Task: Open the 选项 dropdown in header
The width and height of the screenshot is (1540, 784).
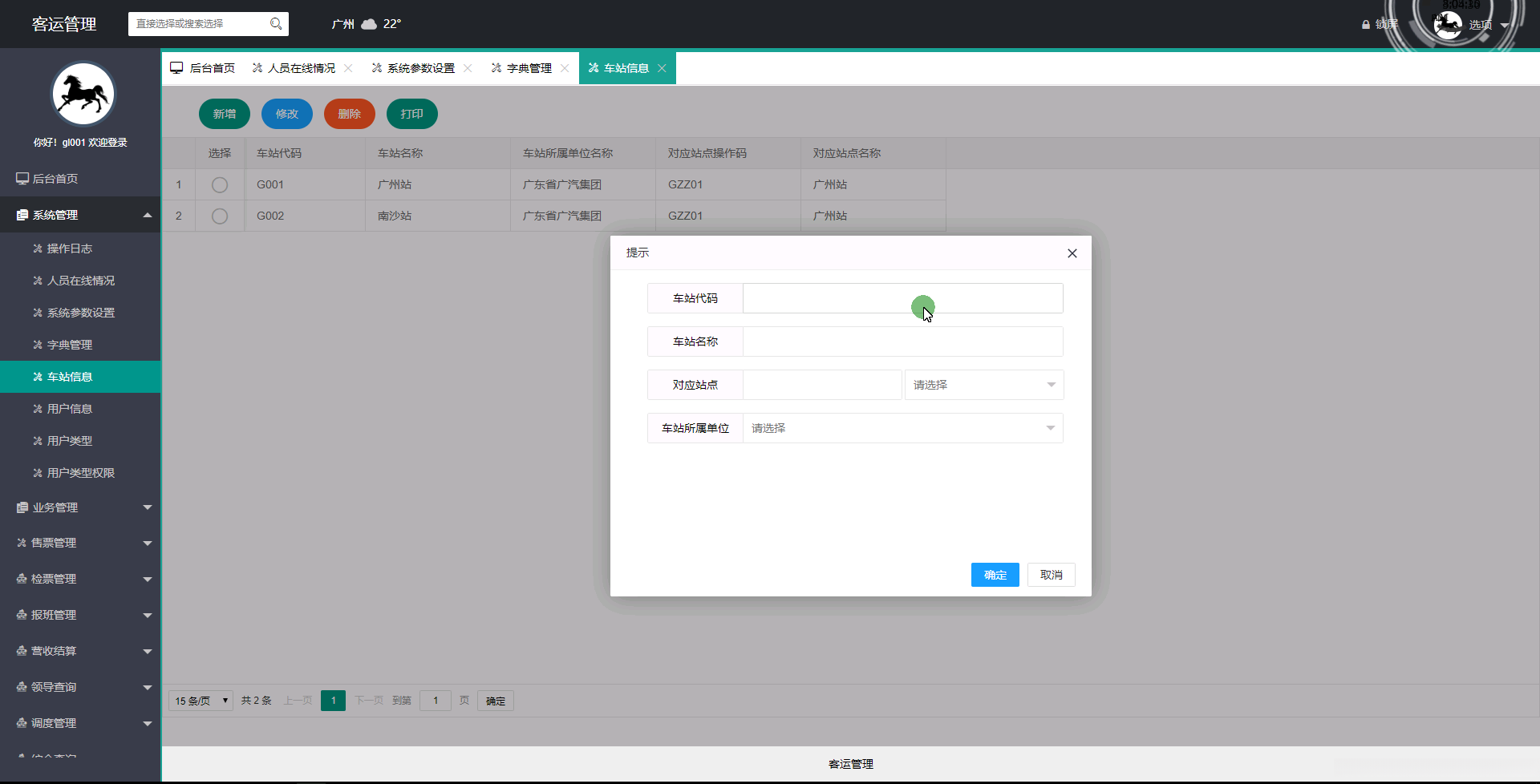Action: (x=1489, y=25)
